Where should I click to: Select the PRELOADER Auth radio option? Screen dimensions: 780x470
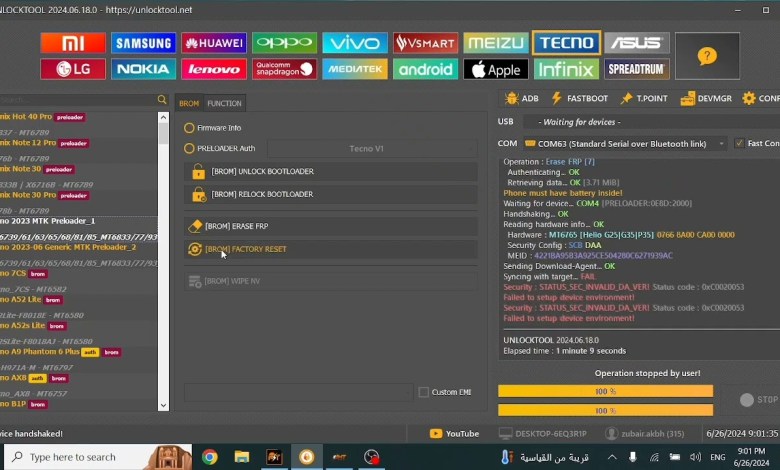(x=190, y=148)
